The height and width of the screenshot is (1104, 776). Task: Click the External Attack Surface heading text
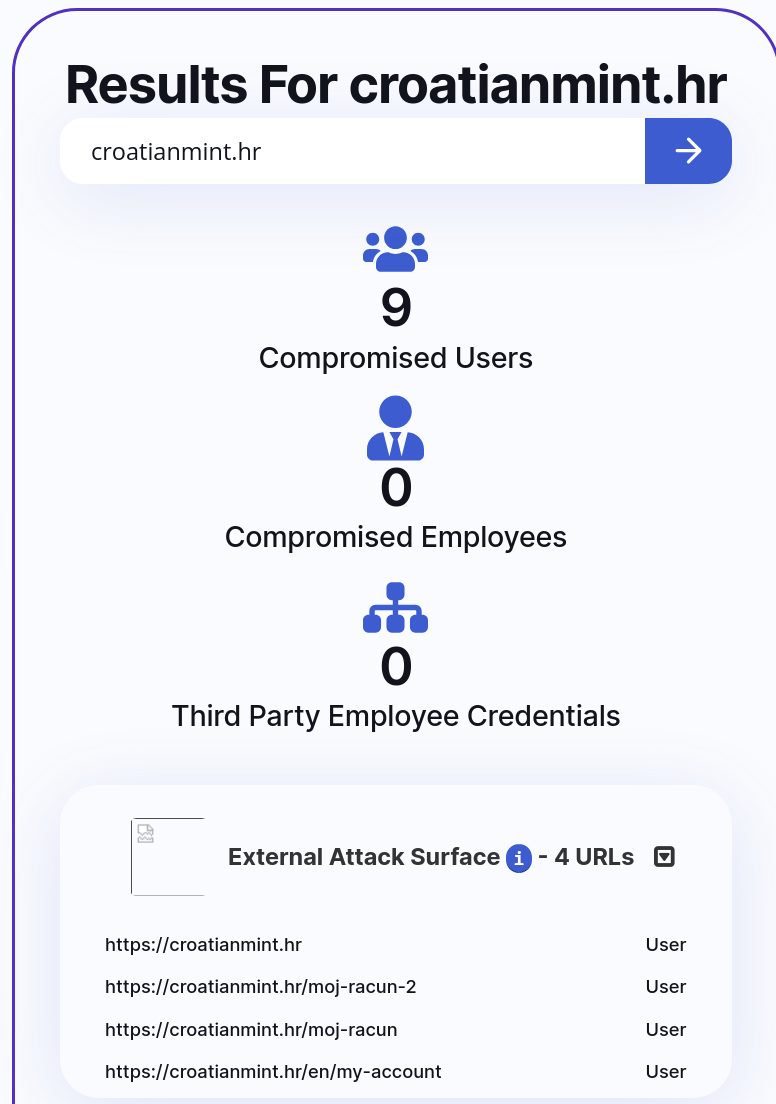point(364,857)
